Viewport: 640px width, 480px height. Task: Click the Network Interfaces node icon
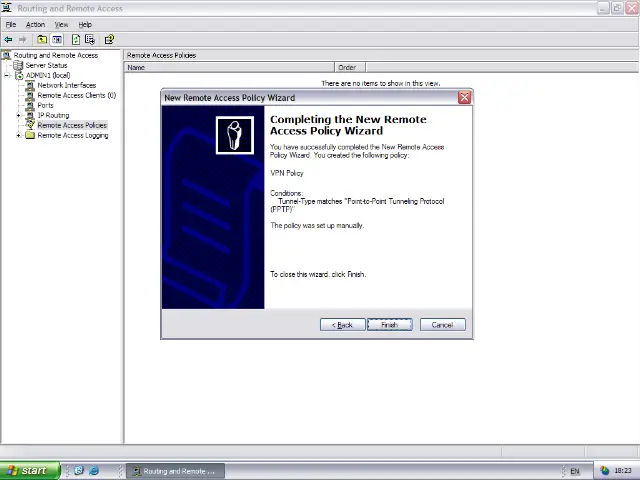[30, 85]
